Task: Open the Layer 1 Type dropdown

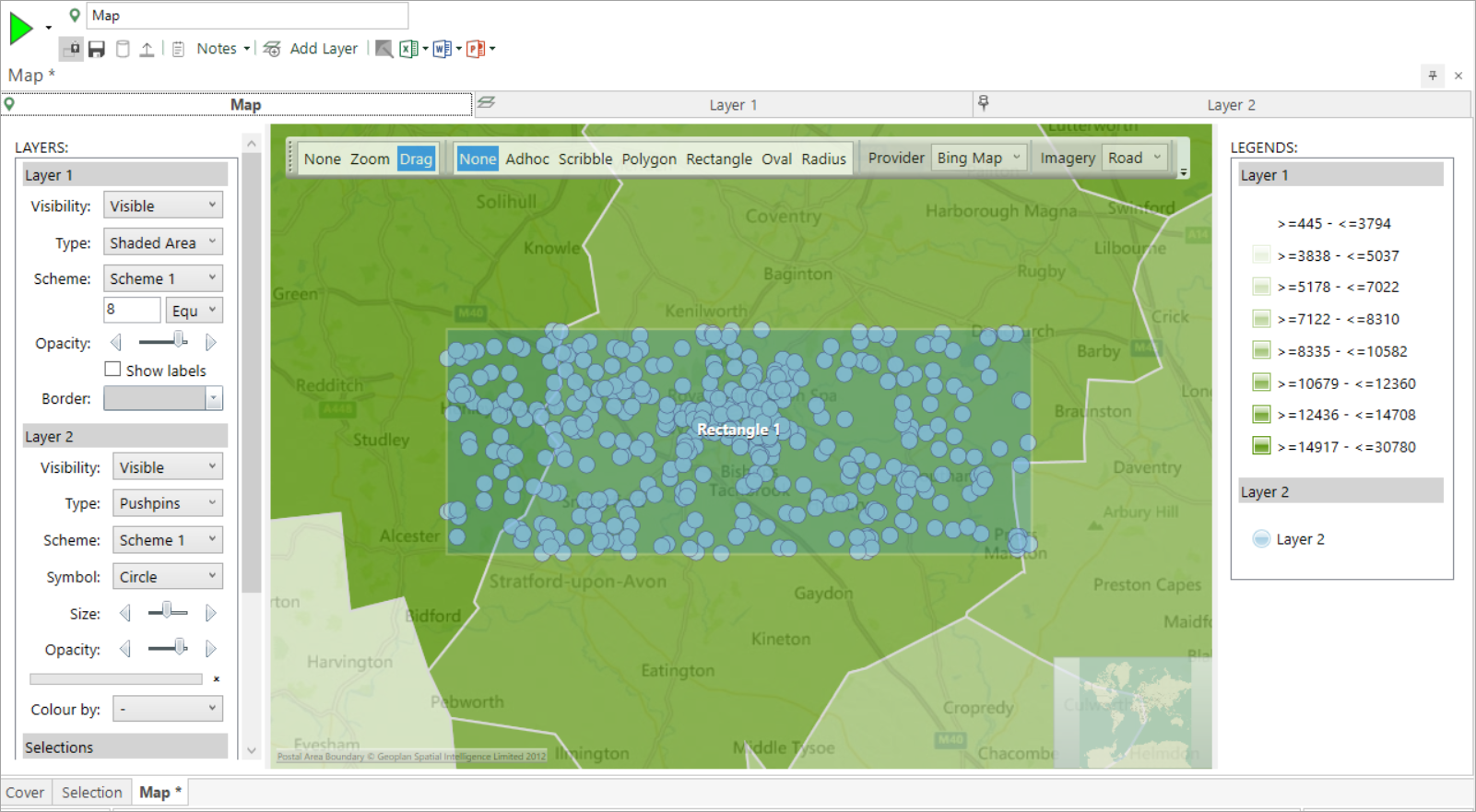Action: (163, 242)
